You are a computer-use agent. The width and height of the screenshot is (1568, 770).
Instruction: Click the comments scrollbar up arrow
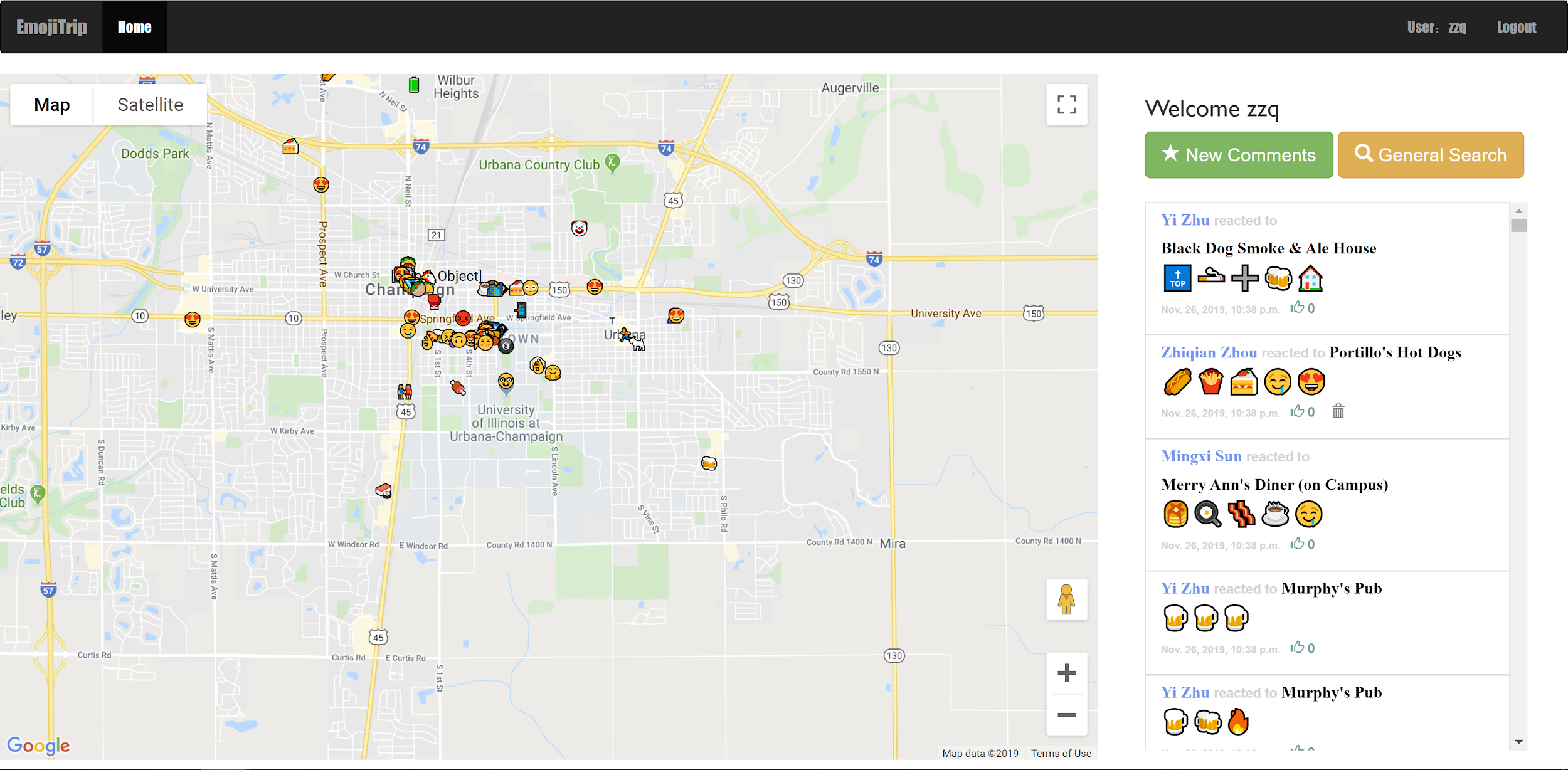click(x=1518, y=211)
